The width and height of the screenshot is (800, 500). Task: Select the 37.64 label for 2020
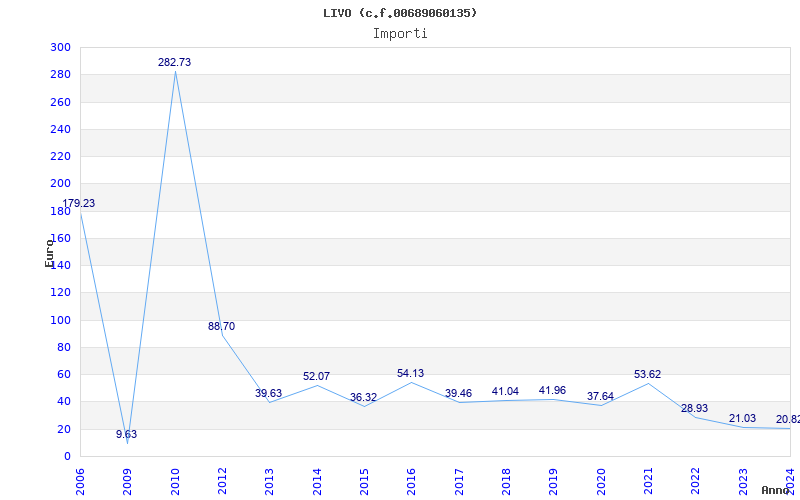(x=600, y=396)
